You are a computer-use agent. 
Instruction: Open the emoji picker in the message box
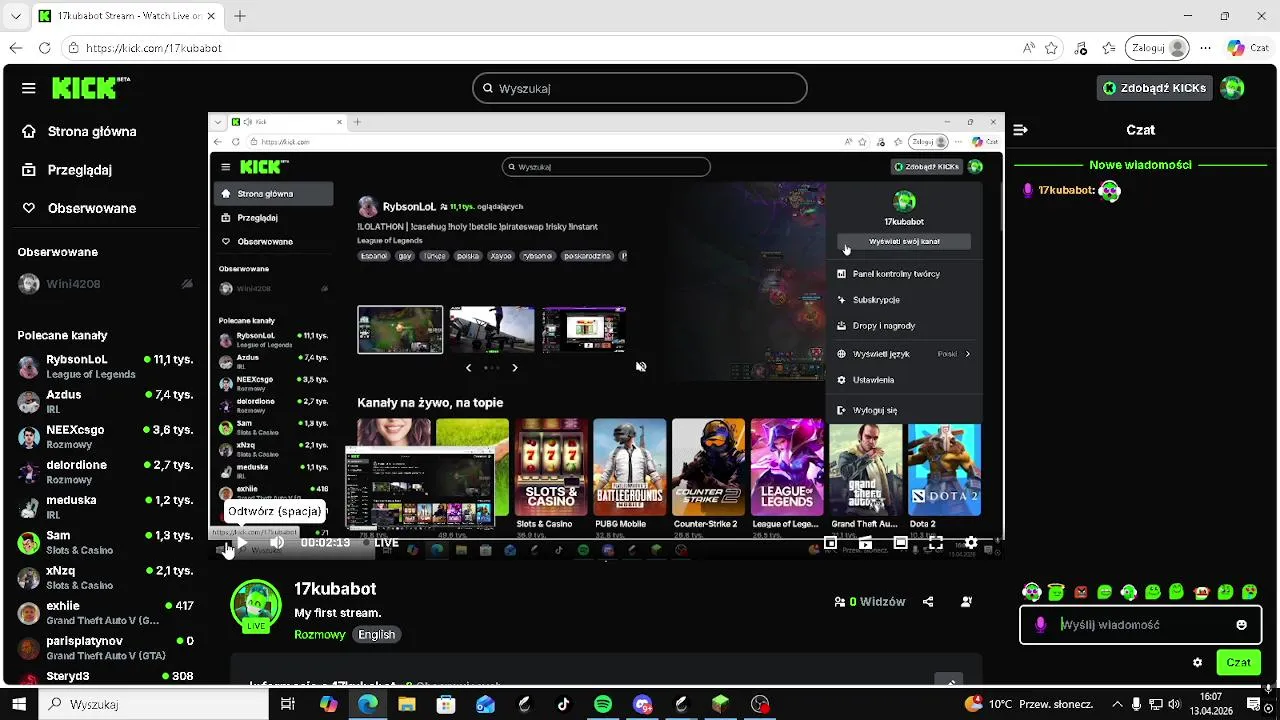click(x=1241, y=625)
